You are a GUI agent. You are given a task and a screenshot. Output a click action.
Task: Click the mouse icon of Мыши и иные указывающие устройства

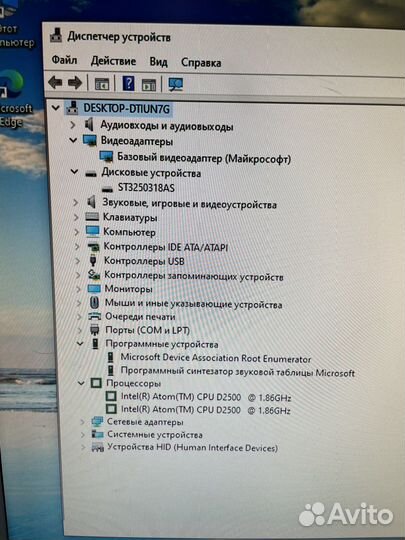click(94, 303)
